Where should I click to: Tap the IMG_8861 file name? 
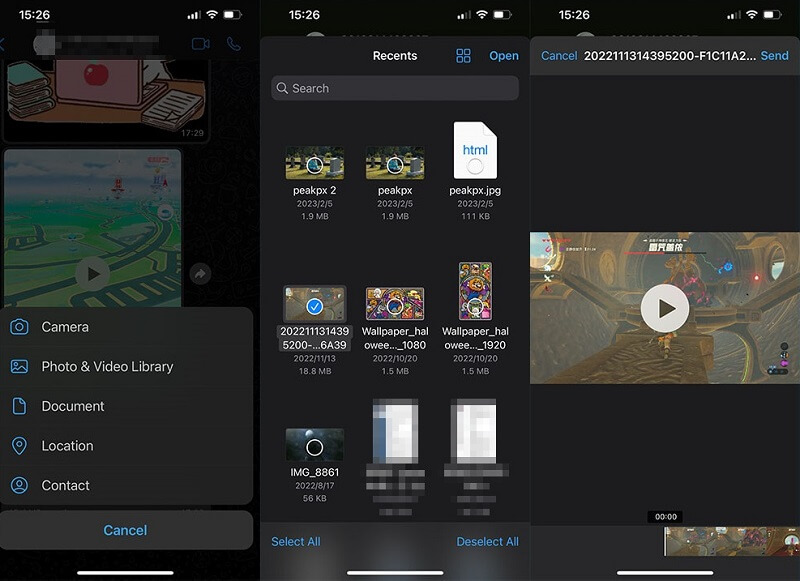pos(314,472)
